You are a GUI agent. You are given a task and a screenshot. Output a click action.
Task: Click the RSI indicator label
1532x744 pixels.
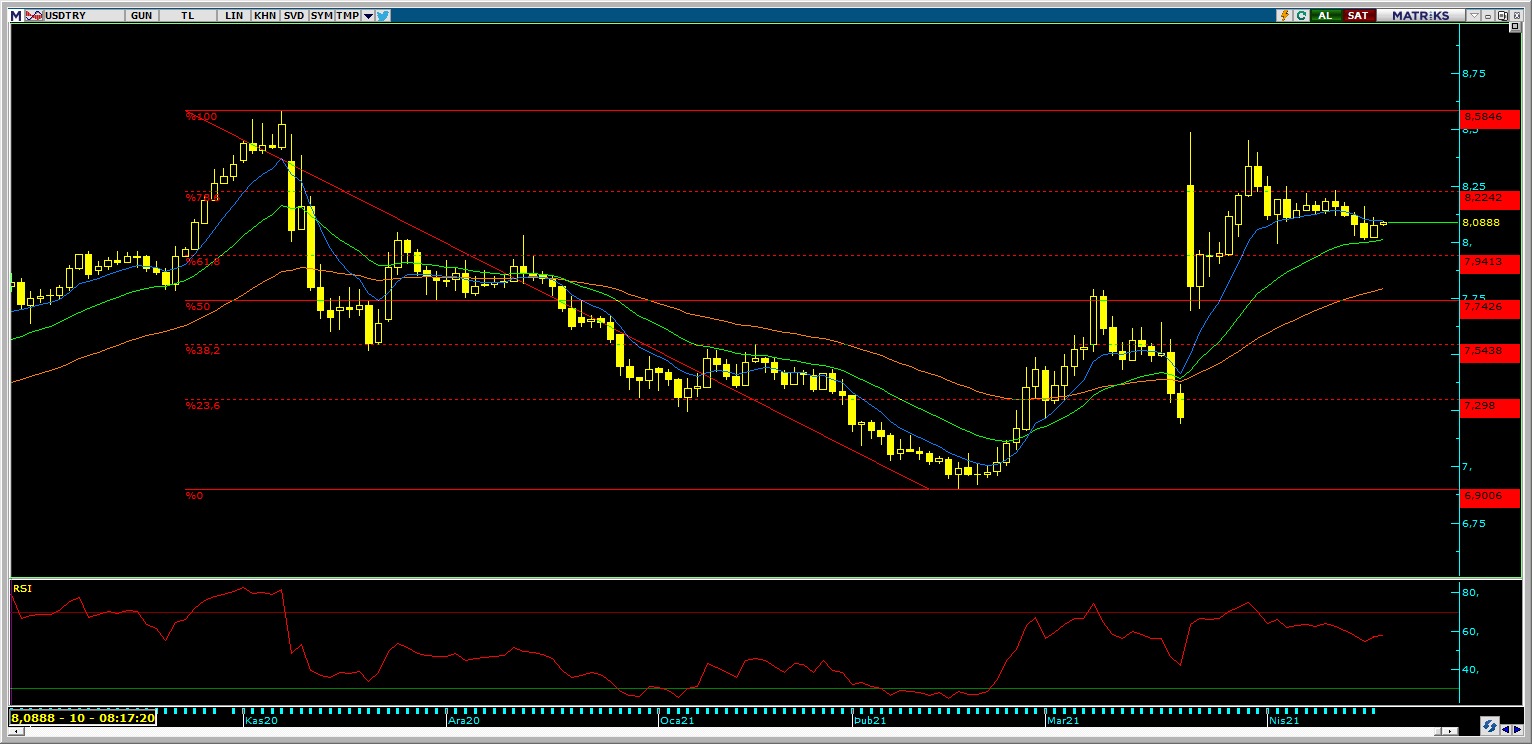coord(22,589)
